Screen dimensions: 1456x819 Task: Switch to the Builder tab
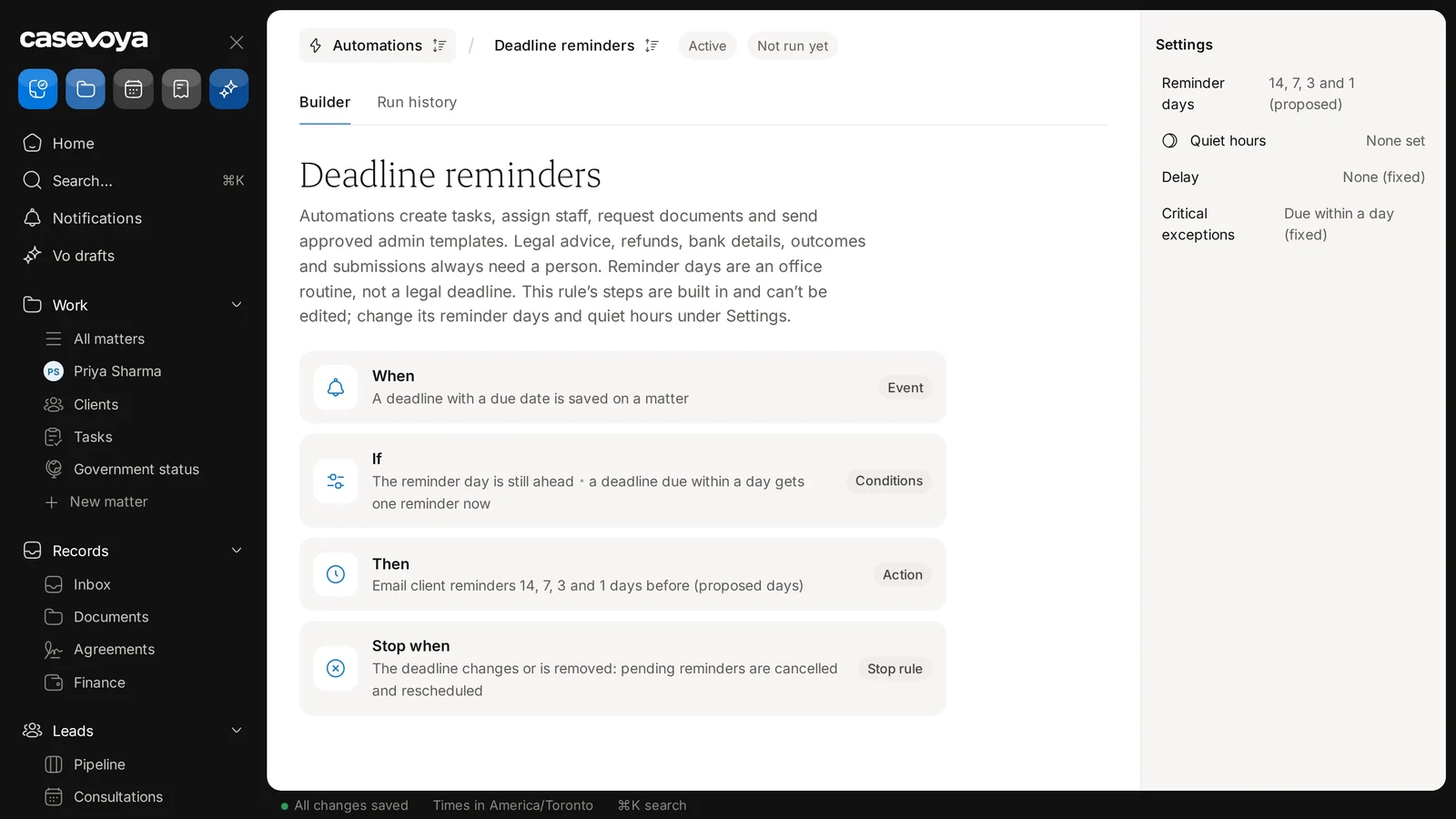click(x=325, y=102)
